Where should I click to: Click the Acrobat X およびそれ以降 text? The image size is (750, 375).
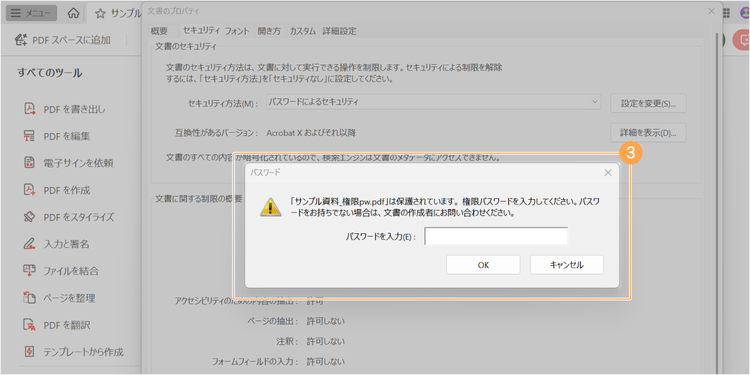311,132
